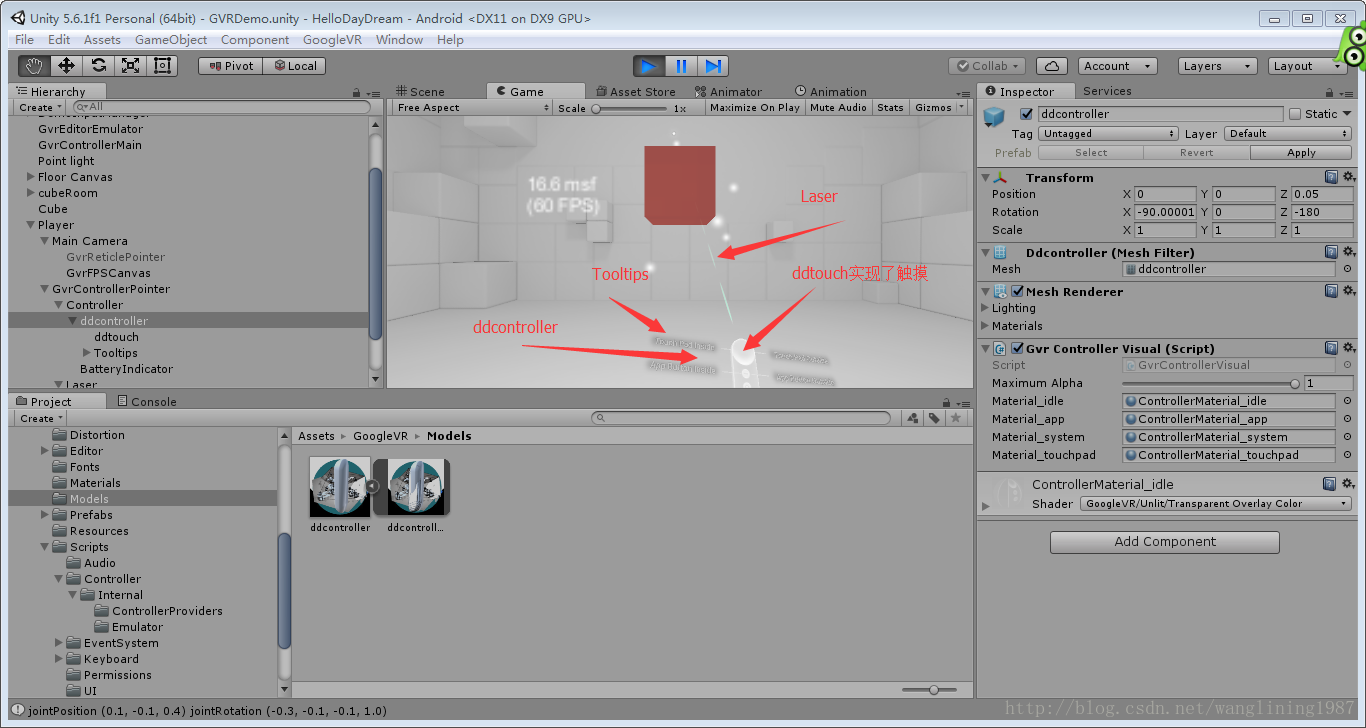Select the Move tool
The image size is (1366, 728).
tap(66, 66)
